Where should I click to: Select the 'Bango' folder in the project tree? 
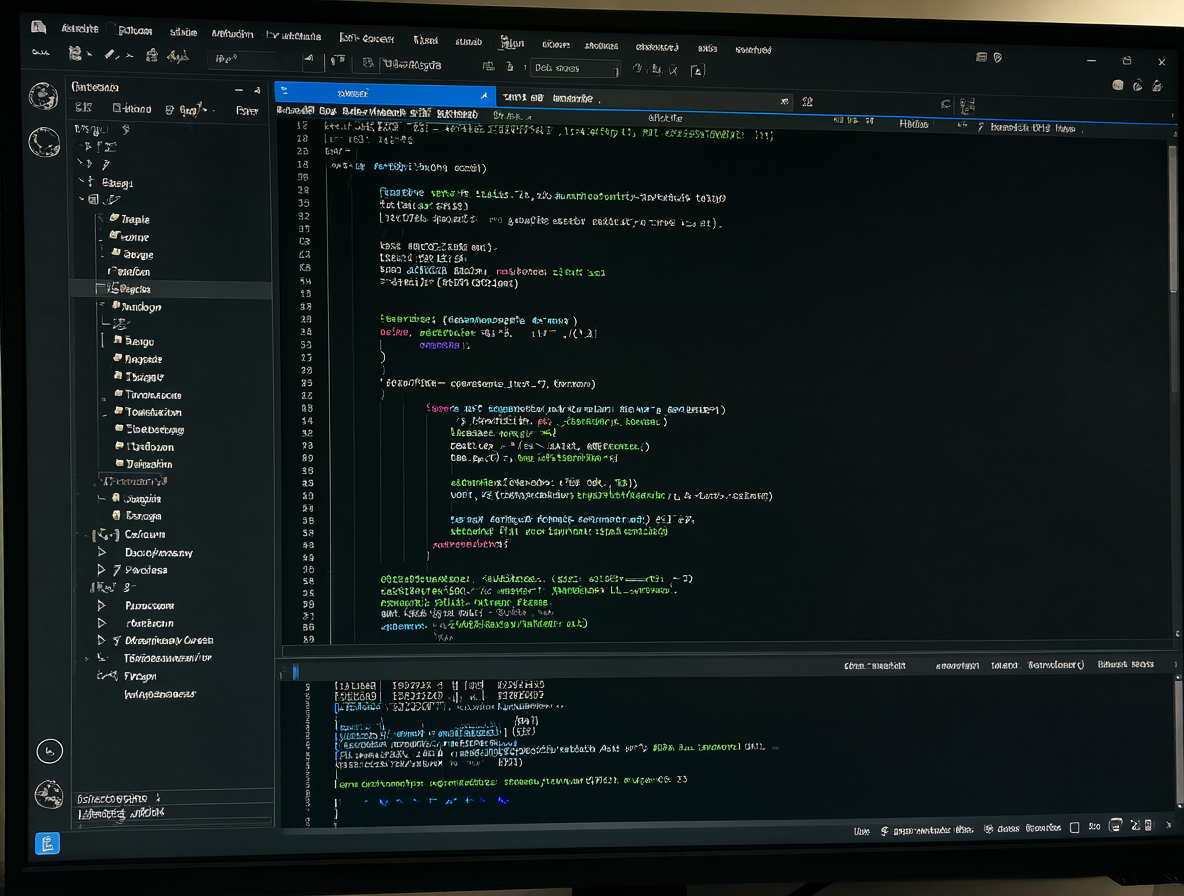click(134, 341)
